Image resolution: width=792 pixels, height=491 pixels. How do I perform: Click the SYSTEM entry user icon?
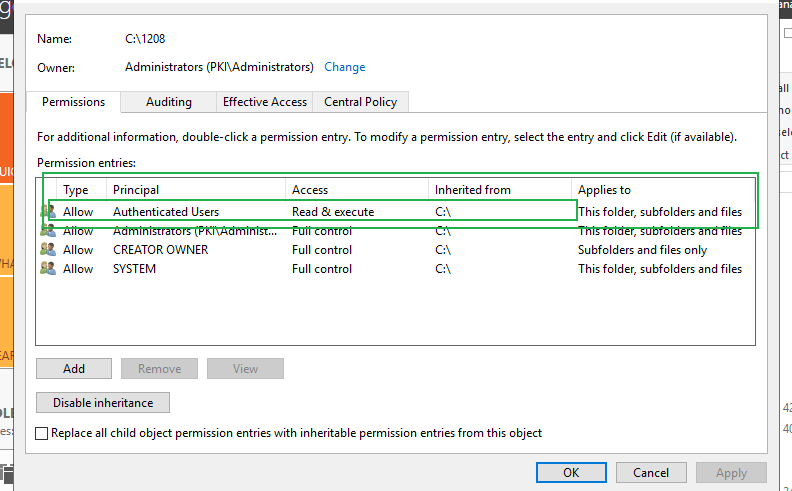pyautogui.click(x=48, y=269)
